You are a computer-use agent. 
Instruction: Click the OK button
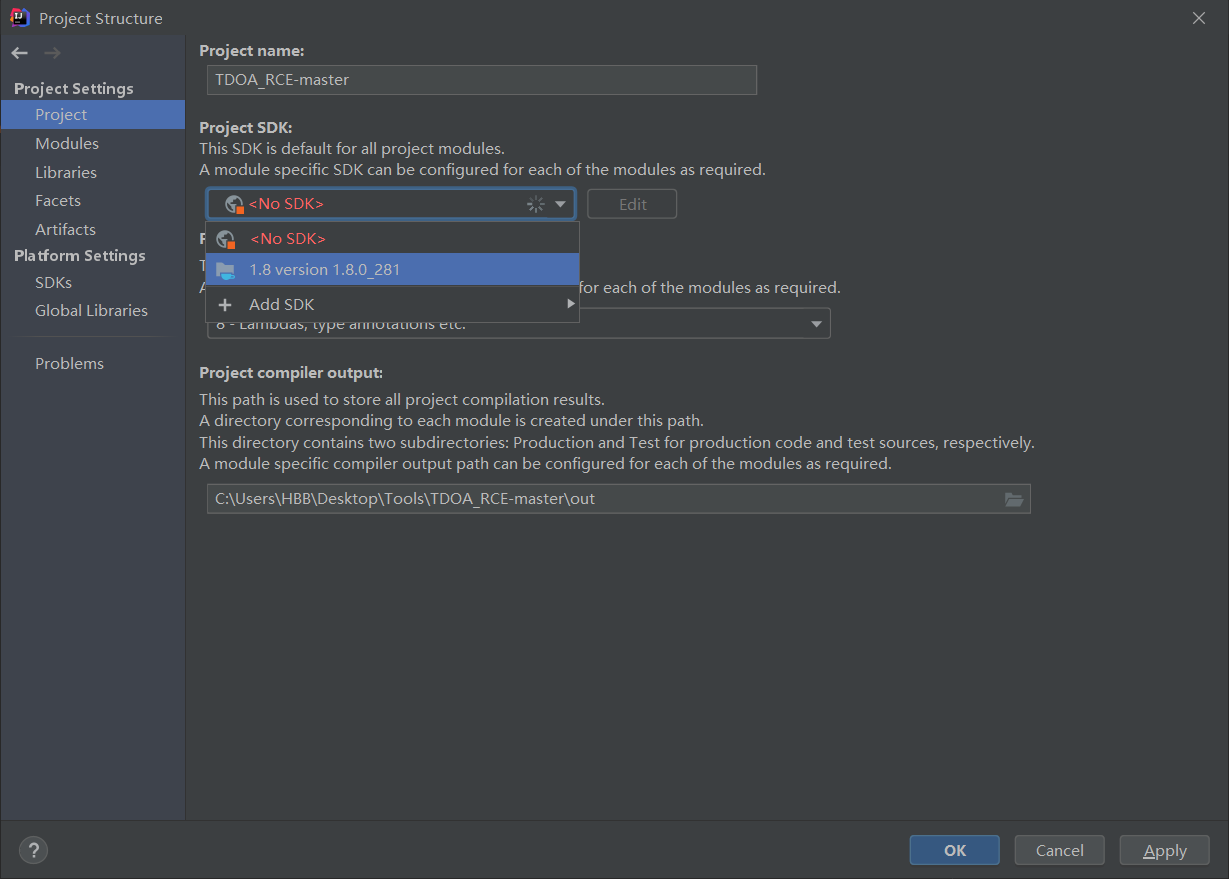pos(955,850)
